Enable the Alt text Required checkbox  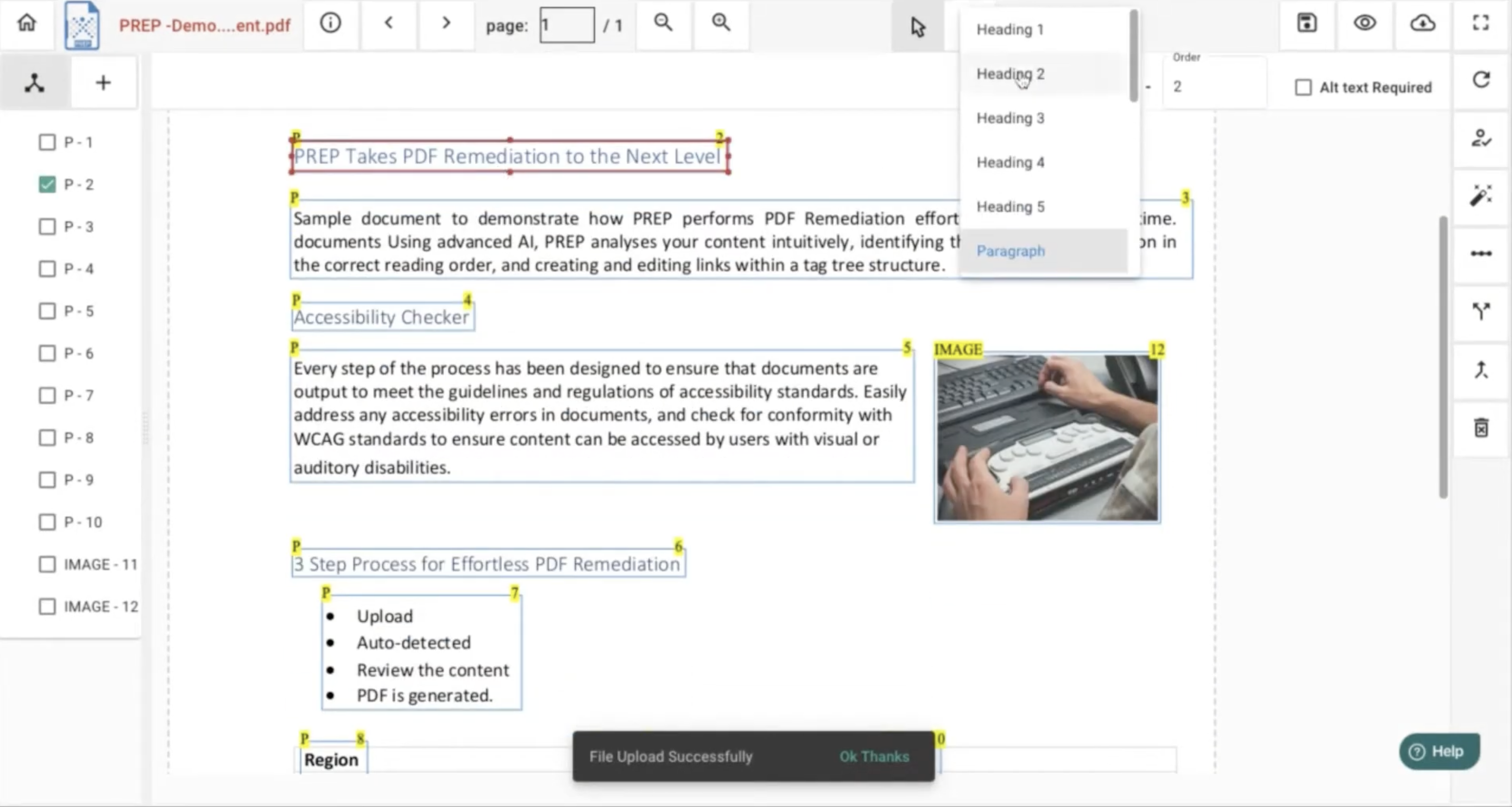tap(1304, 87)
